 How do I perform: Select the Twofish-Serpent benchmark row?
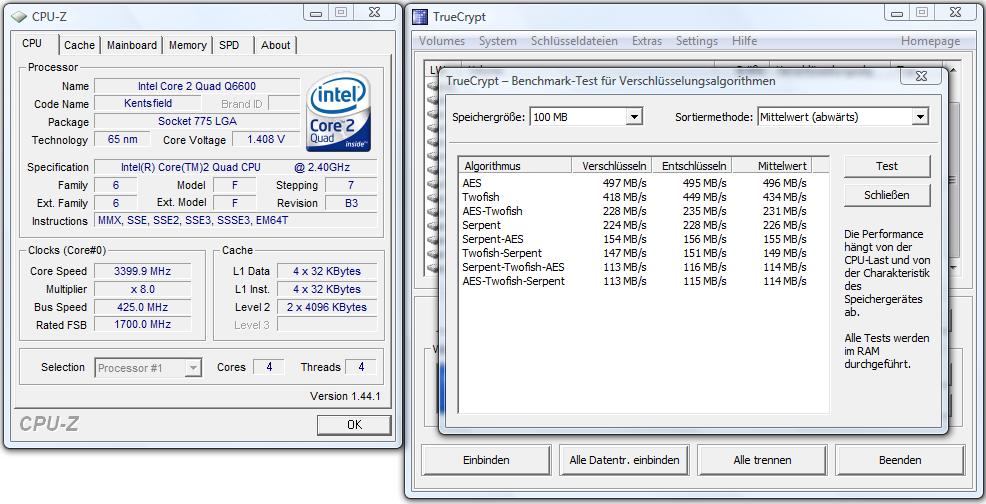click(635, 253)
